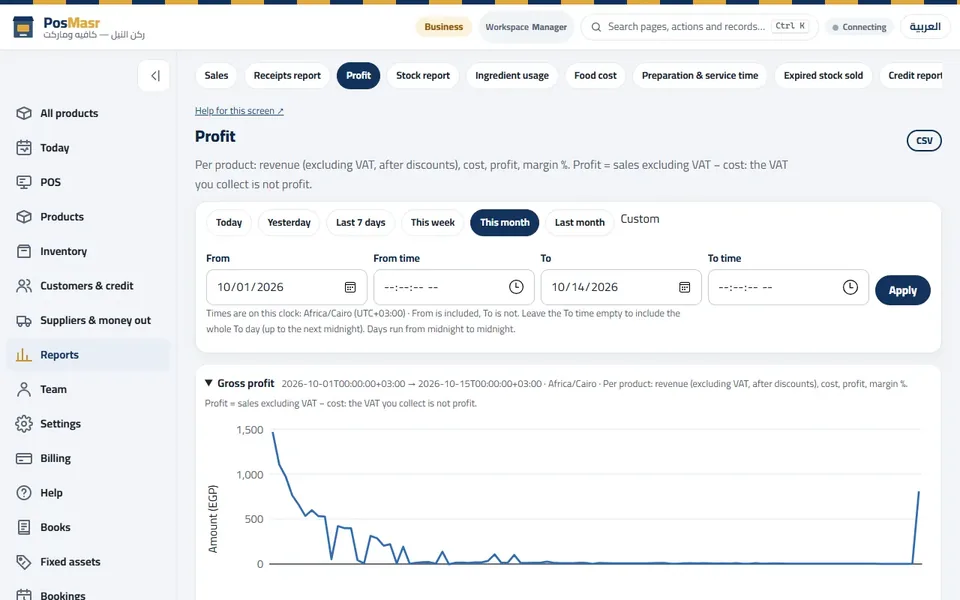Click the Workspace Manager pill
Image resolution: width=960 pixels, height=600 pixels.
click(526, 27)
